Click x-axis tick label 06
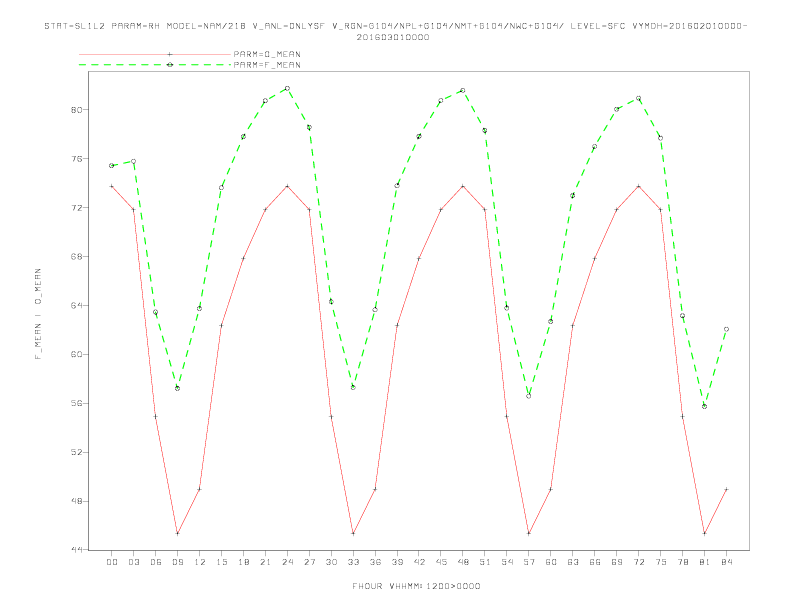792x612 pixels. coord(156,562)
